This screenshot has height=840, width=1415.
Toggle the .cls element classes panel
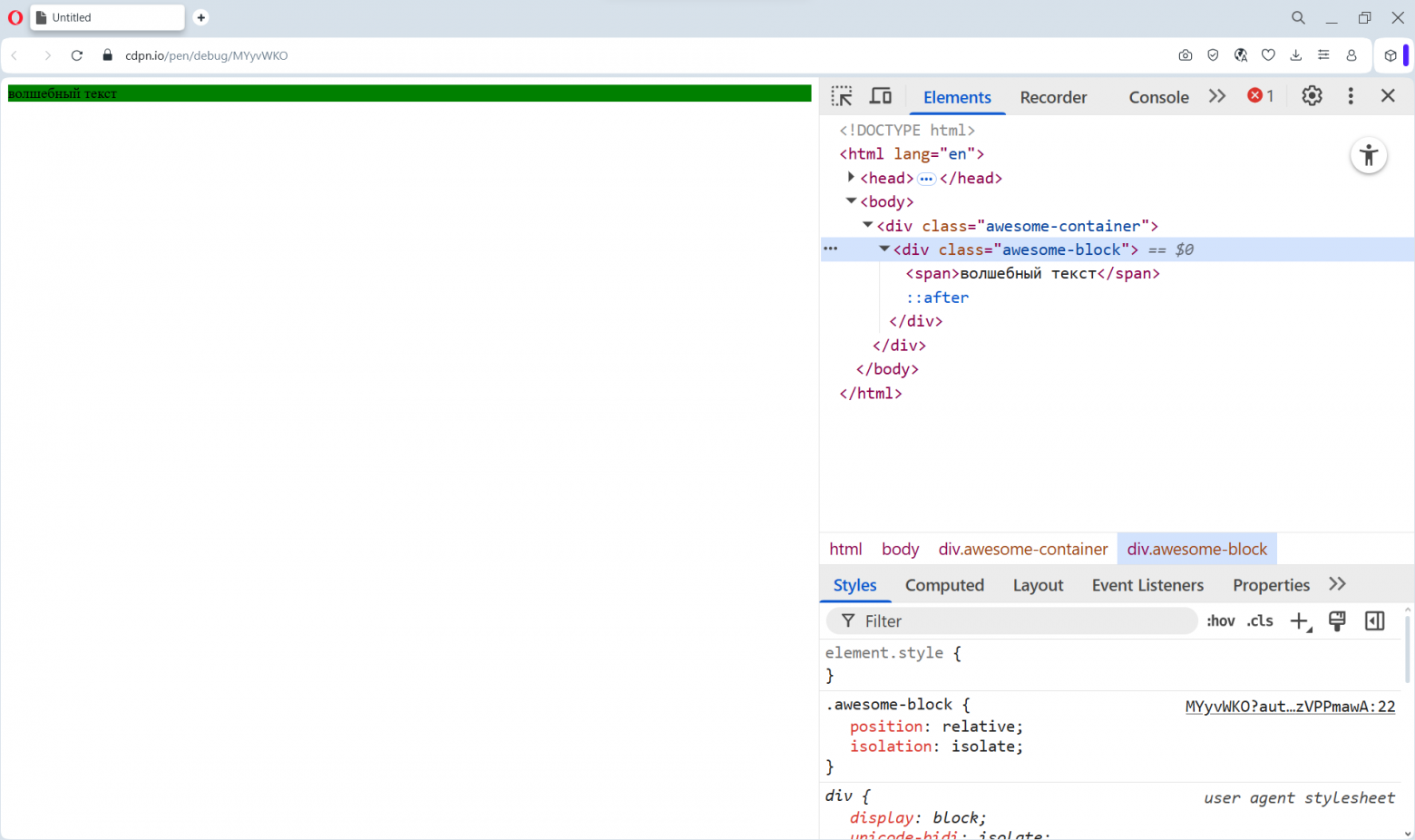1260,621
